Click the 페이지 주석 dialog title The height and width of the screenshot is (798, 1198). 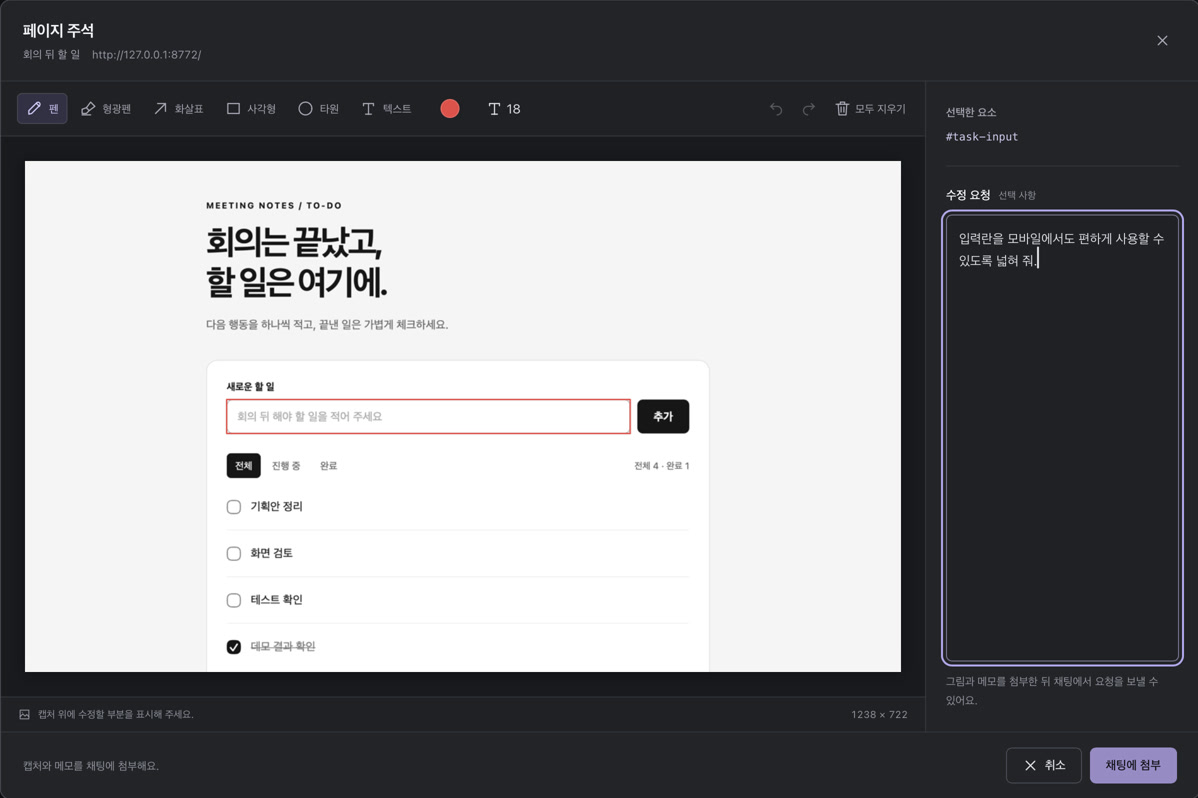click(58, 31)
